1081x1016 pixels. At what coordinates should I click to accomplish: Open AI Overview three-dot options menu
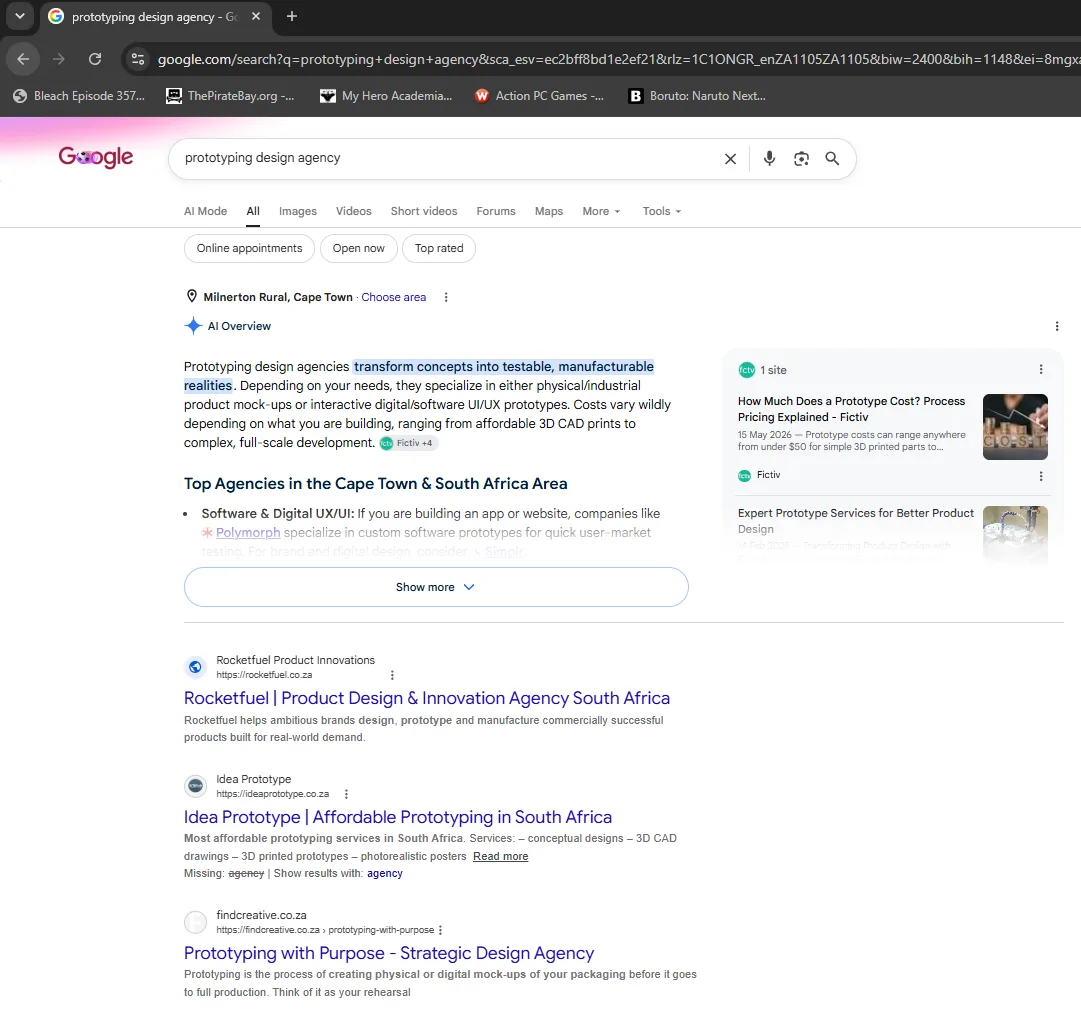point(1056,326)
